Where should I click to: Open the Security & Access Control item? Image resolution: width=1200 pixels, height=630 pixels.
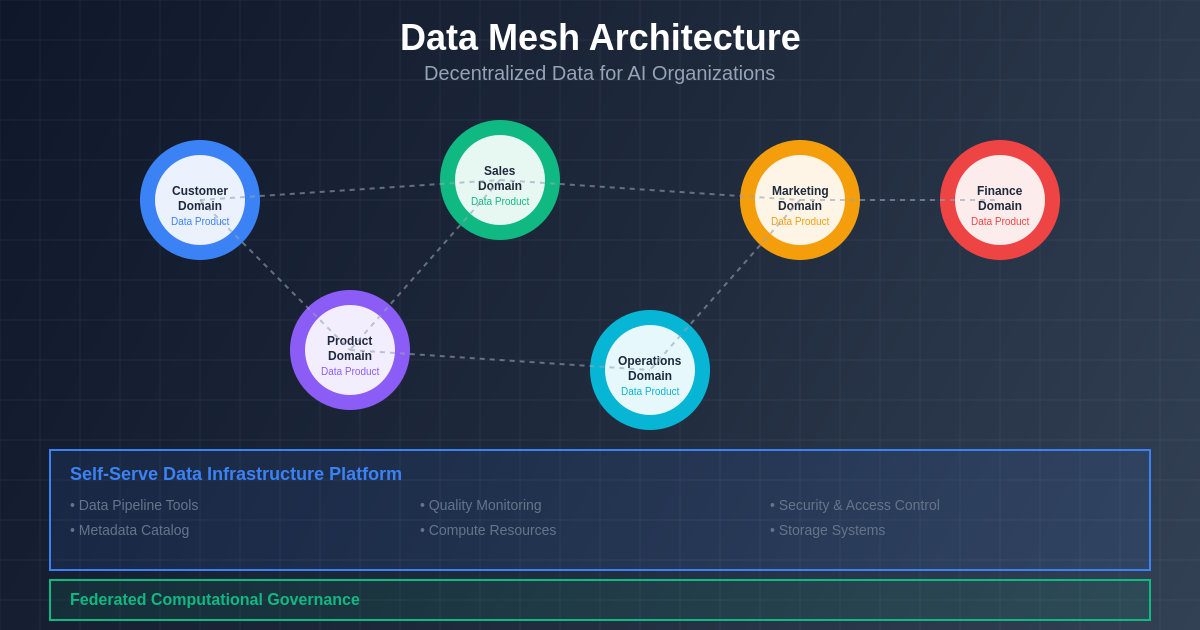[x=859, y=505]
